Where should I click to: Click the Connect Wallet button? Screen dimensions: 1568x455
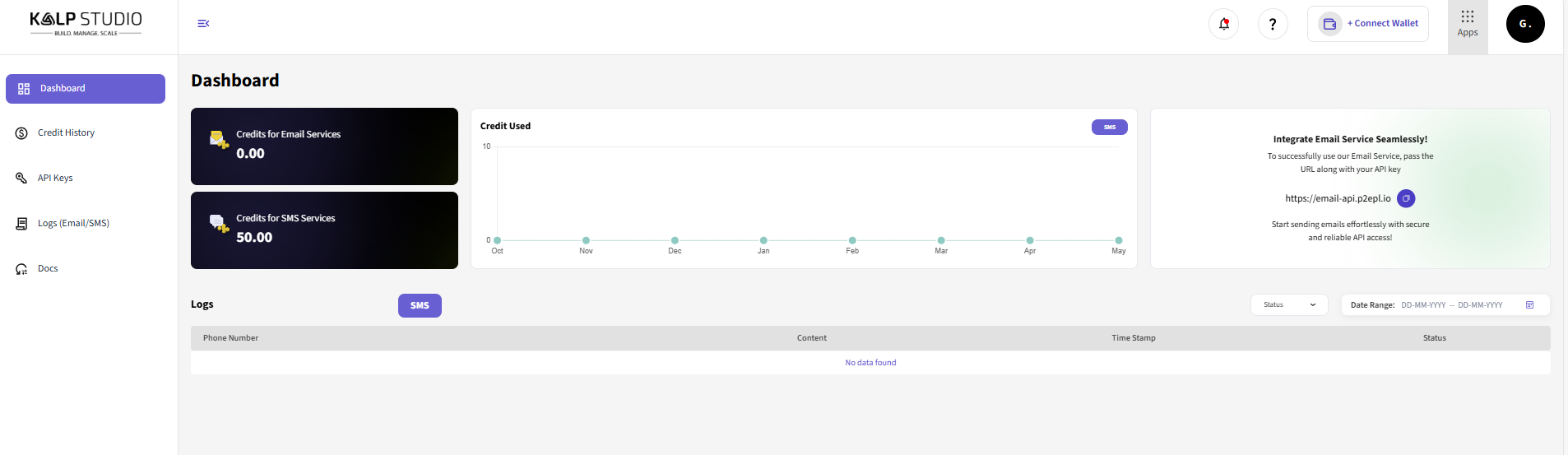(1368, 24)
